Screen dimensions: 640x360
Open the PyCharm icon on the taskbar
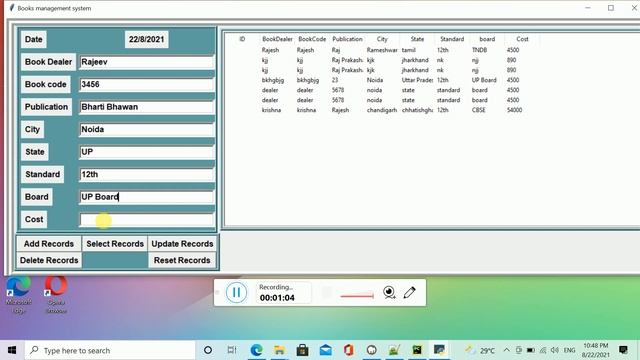(x=417, y=350)
